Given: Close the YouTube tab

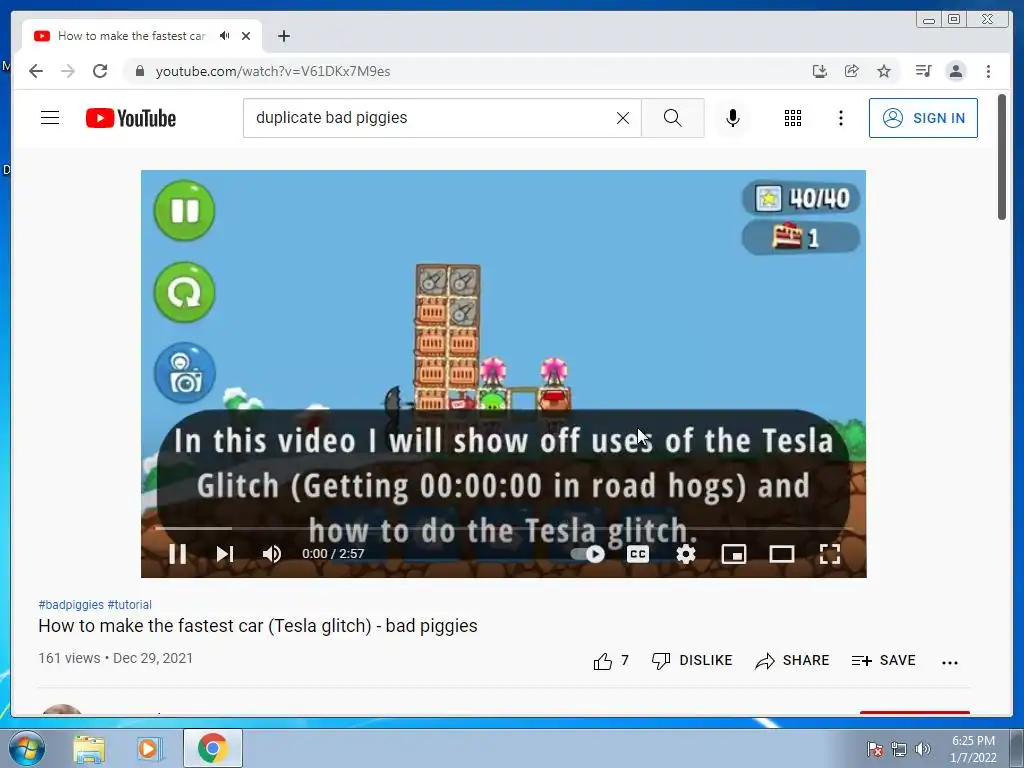Looking at the screenshot, I should (x=246, y=36).
